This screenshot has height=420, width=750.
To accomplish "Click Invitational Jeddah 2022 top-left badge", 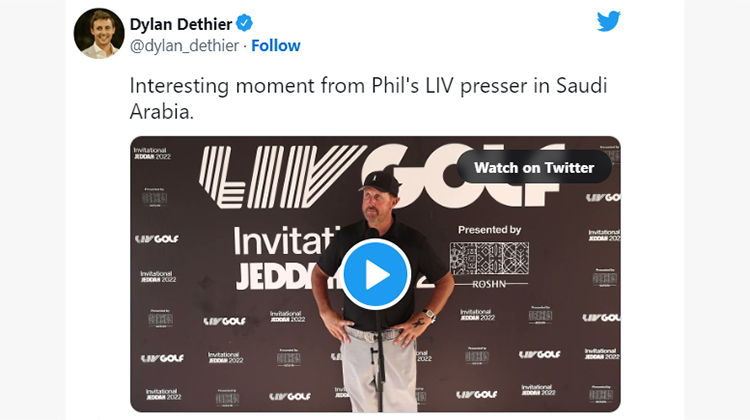I will pyautogui.click(x=152, y=153).
